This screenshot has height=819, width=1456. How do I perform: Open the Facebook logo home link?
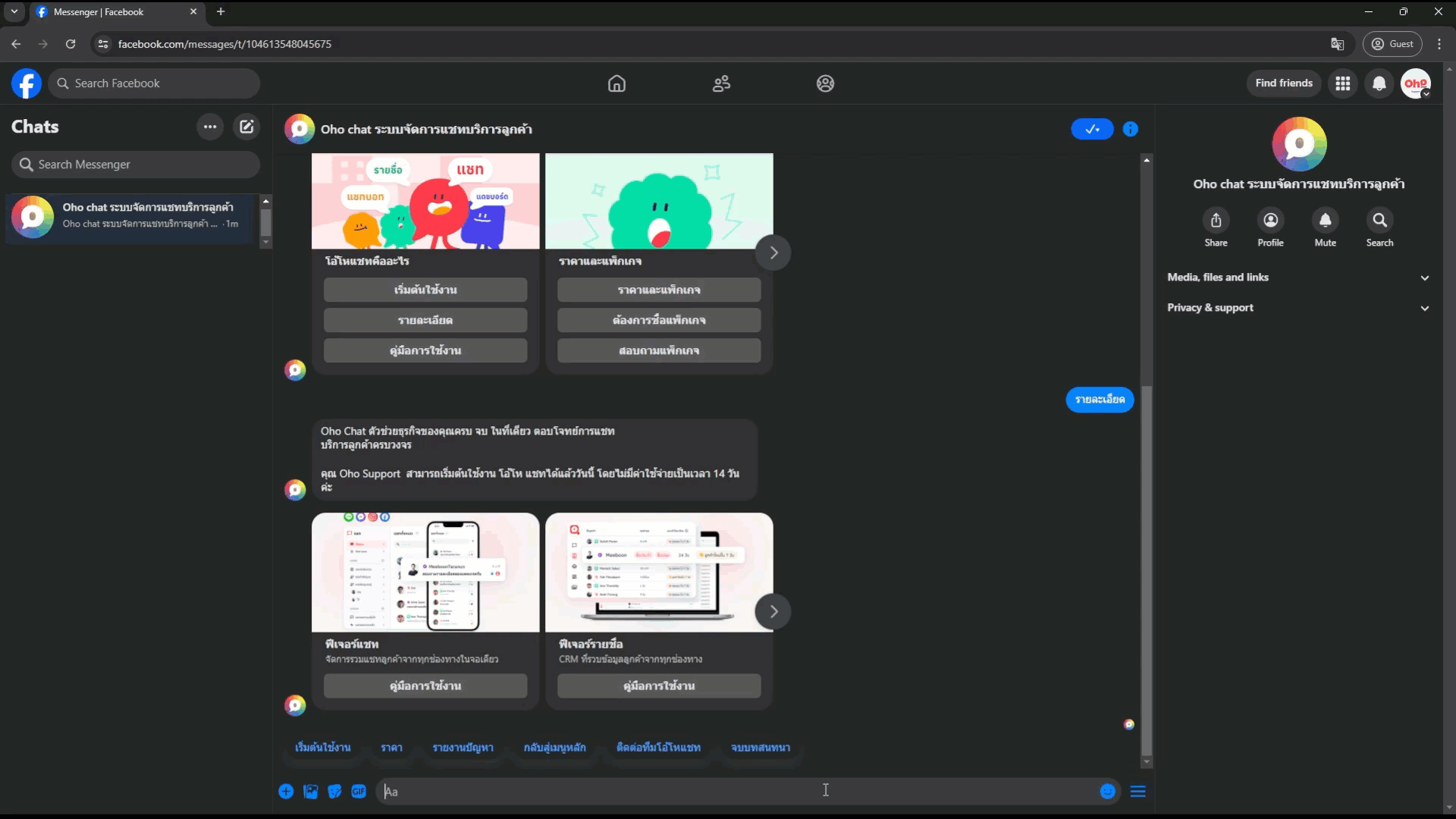pyautogui.click(x=27, y=83)
